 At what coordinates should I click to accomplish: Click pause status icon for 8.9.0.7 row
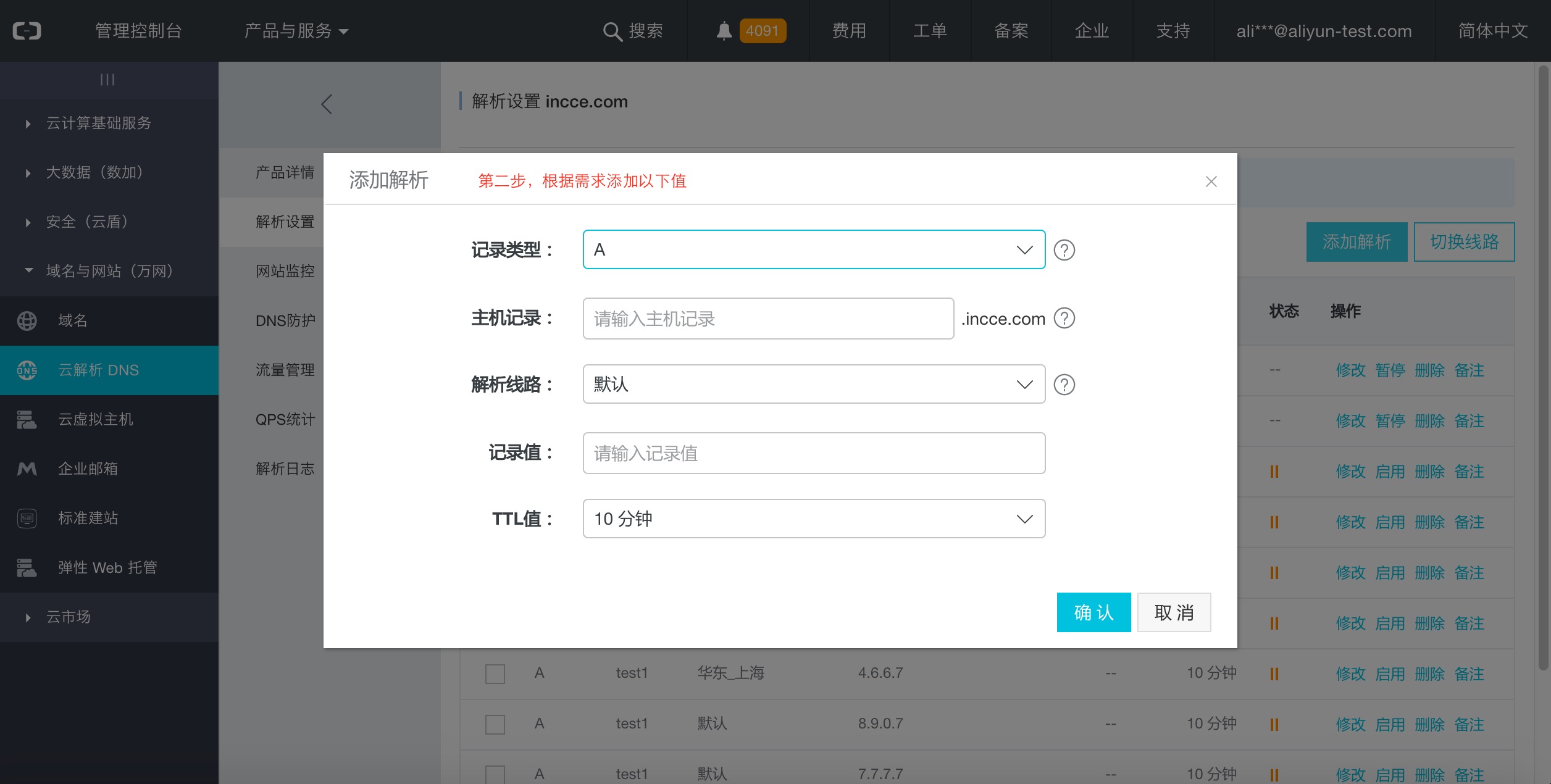click(x=1274, y=724)
